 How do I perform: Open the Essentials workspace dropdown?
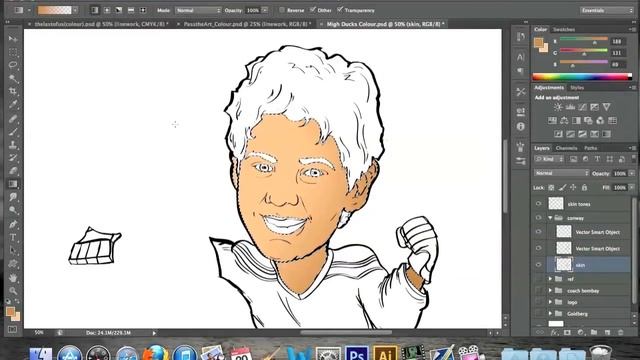(x=607, y=10)
